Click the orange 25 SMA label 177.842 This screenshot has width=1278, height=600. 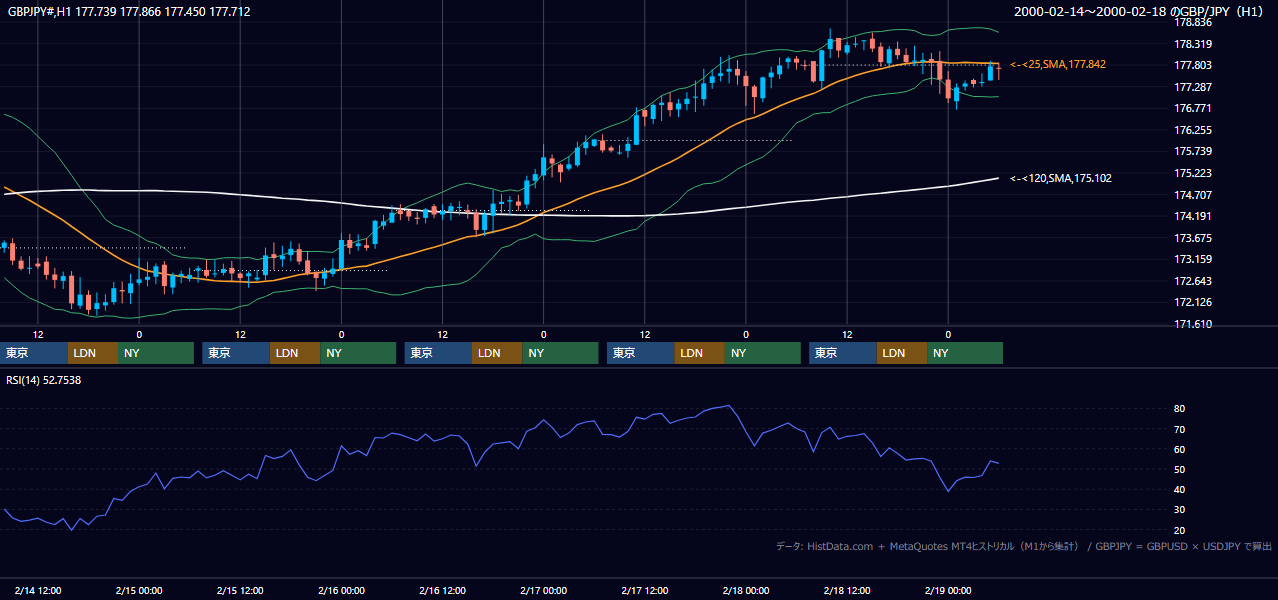1058,64
